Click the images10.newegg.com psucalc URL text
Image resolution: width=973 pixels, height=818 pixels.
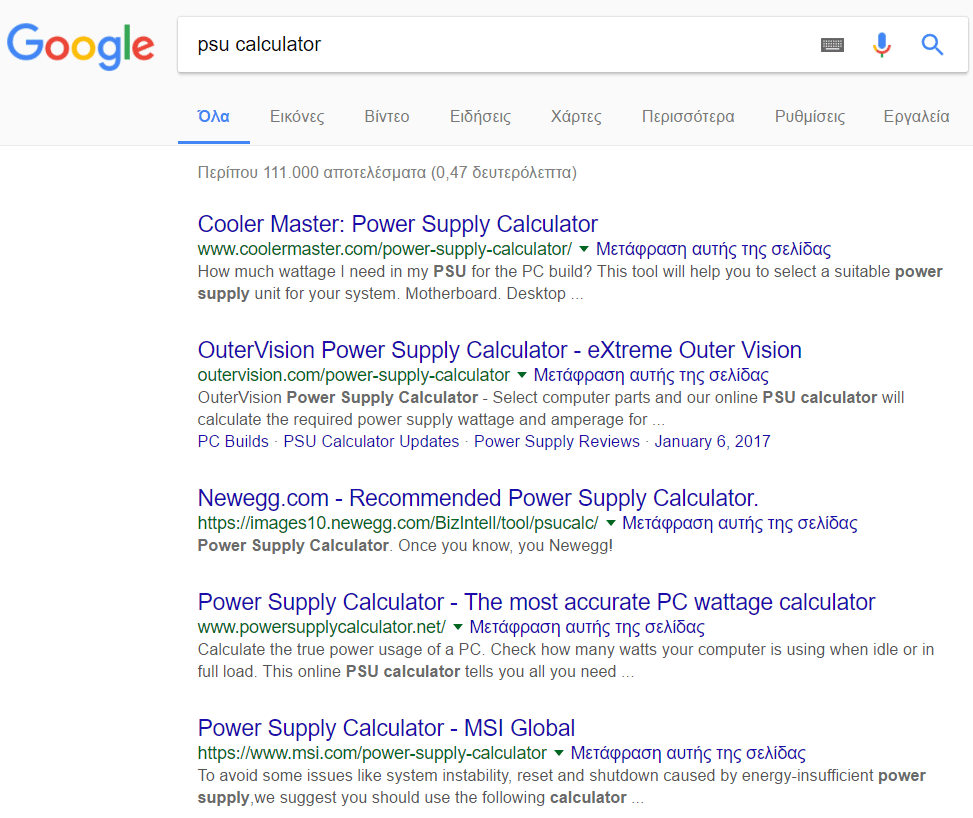(x=398, y=523)
